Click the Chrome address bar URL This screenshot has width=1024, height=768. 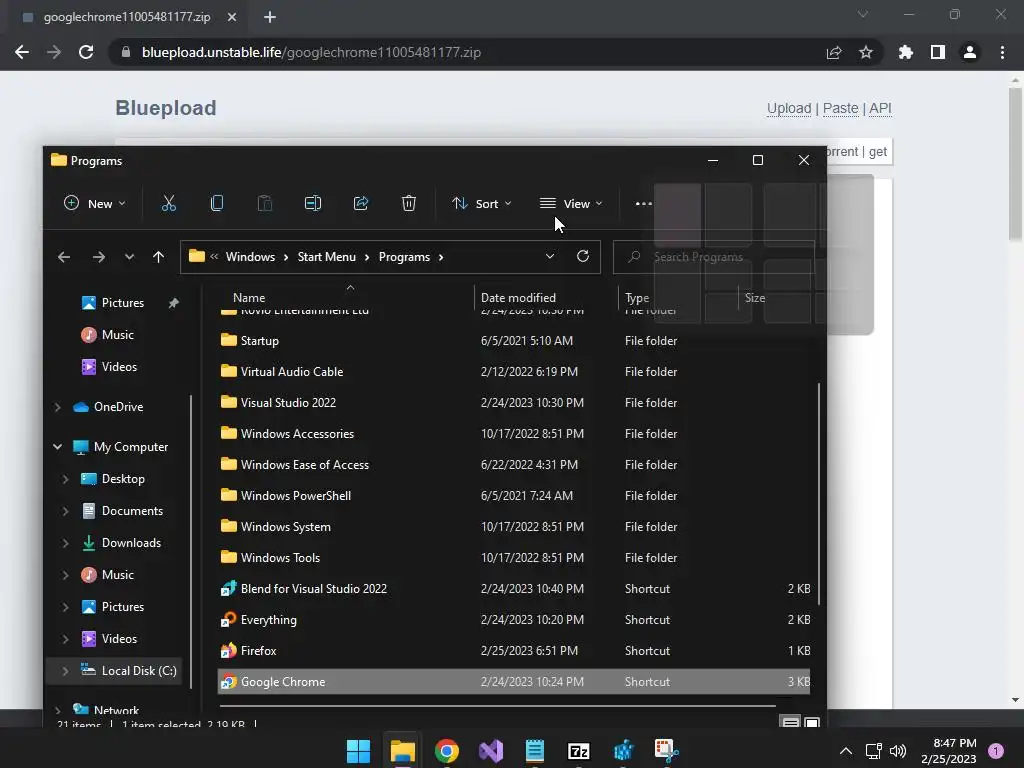pyautogui.click(x=311, y=52)
